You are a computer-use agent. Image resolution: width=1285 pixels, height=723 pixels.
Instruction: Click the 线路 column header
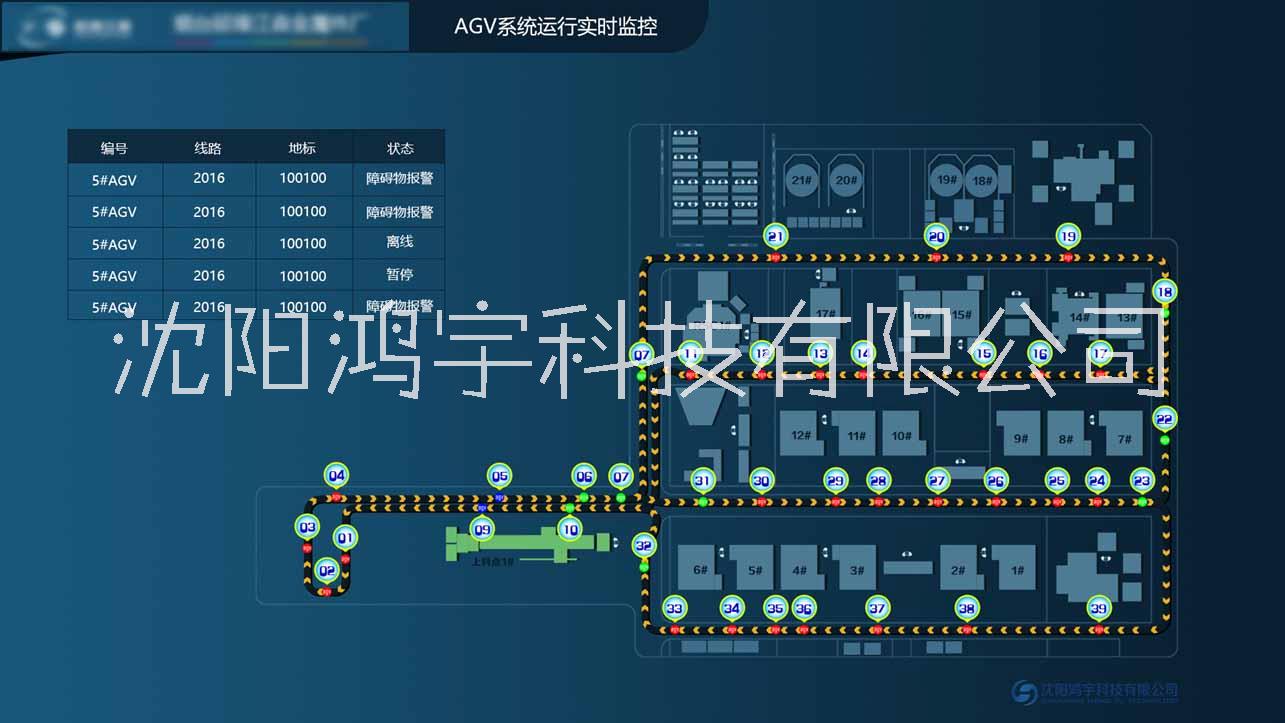208,147
